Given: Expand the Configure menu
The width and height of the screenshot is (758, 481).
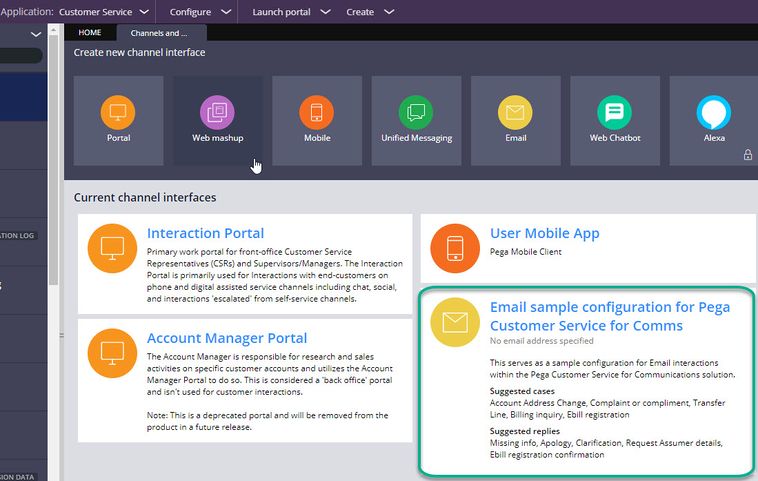Looking at the screenshot, I should point(200,12).
